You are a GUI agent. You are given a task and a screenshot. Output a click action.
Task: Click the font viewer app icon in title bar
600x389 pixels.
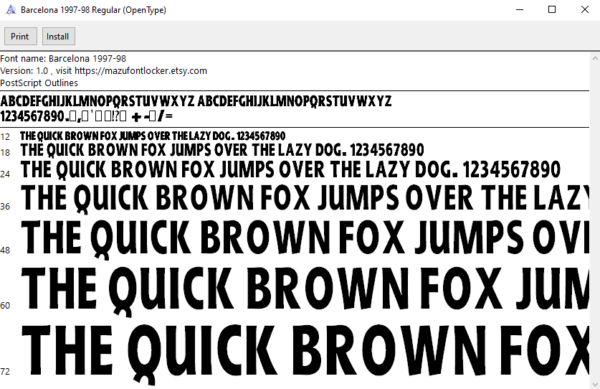click(x=11, y=10)
